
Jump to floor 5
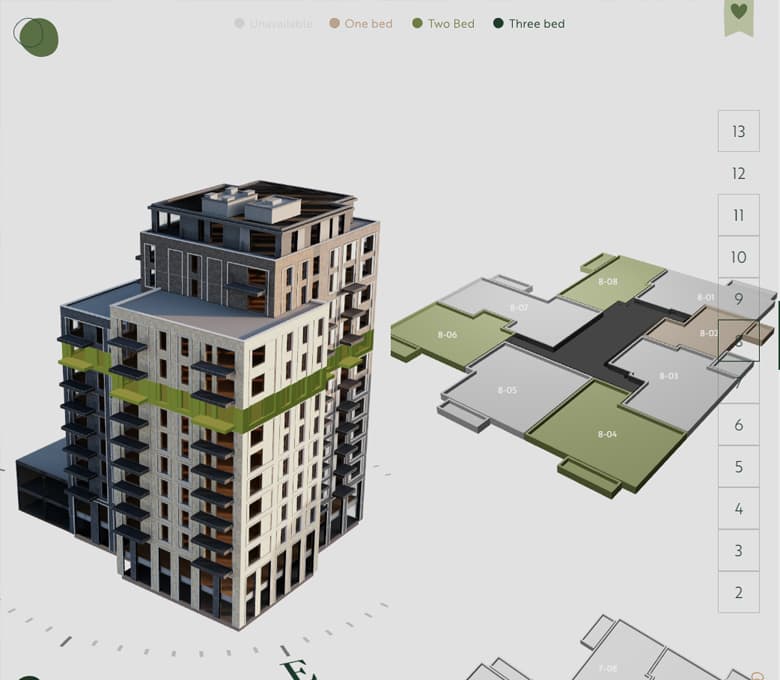coord(738,467)
